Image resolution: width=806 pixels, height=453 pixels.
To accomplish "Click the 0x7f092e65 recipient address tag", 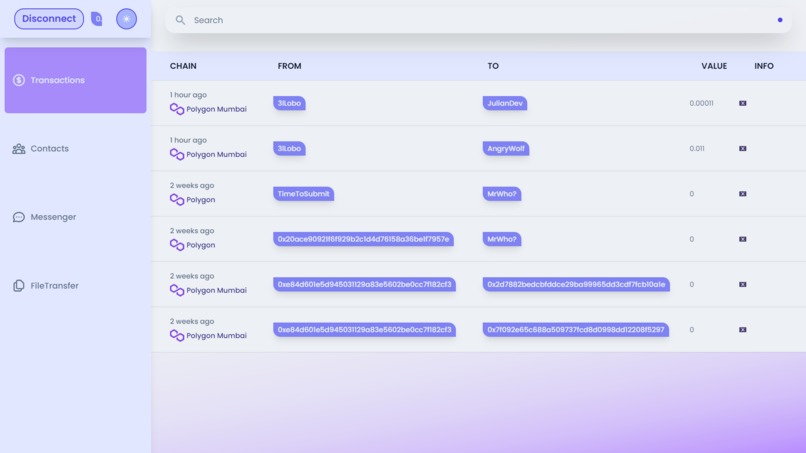I will [576, 330].
